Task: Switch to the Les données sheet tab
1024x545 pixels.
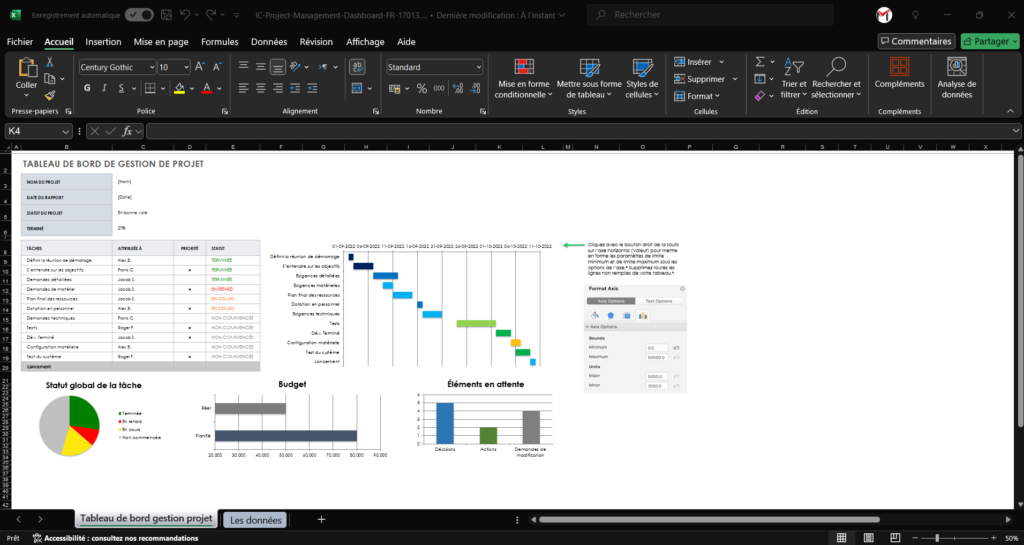Action: [257, 520]
